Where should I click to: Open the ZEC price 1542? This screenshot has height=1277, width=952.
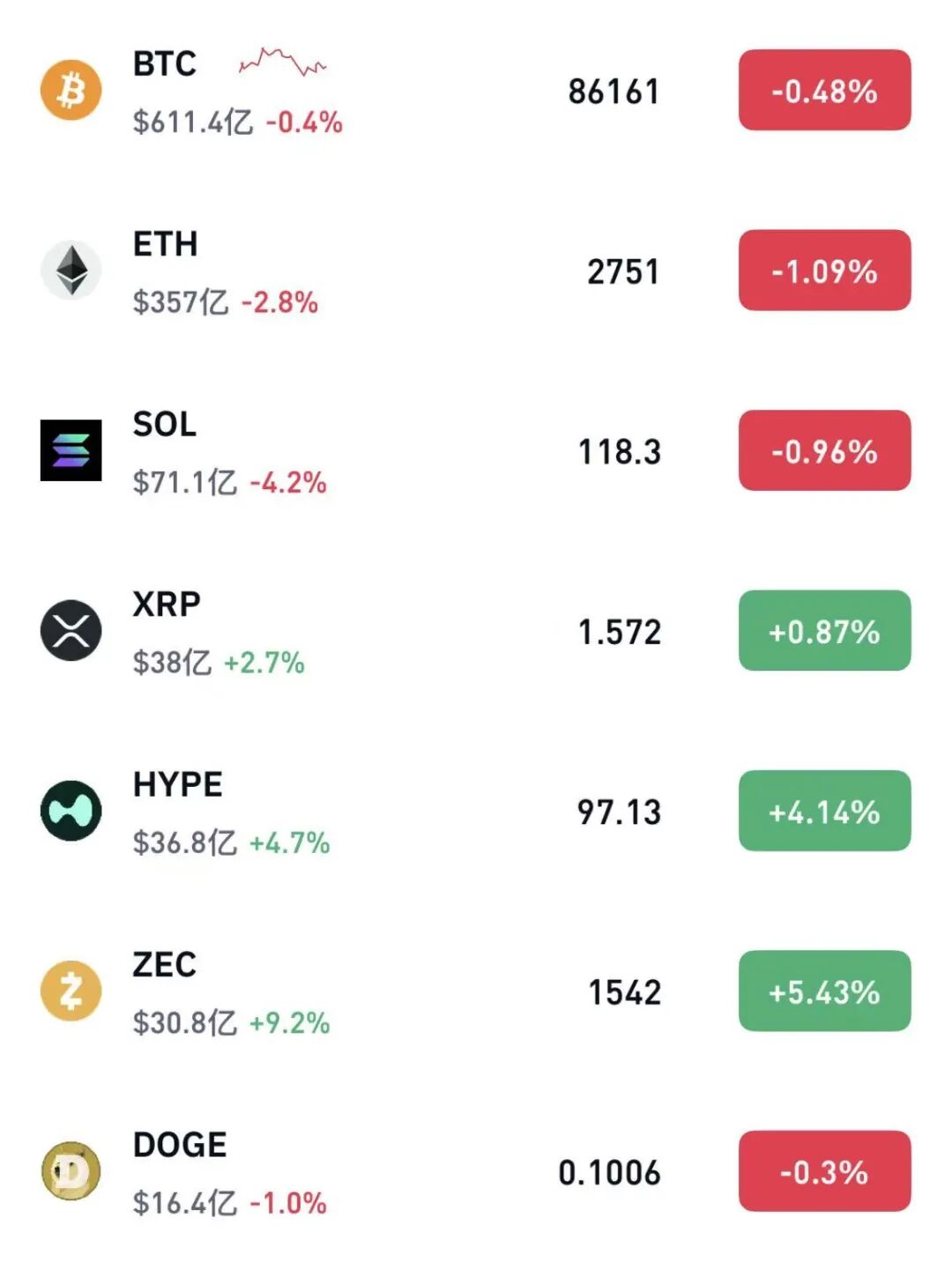click(624, 992)
